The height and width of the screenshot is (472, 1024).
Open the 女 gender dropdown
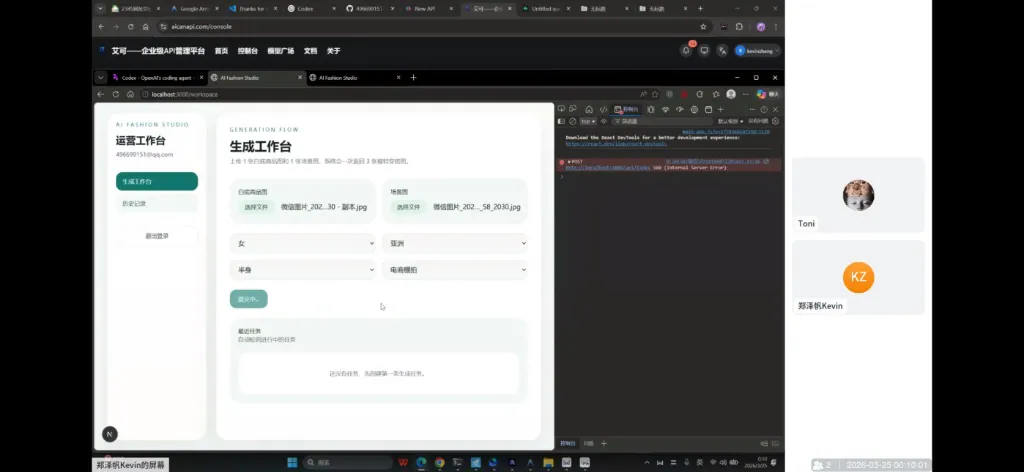302,244
